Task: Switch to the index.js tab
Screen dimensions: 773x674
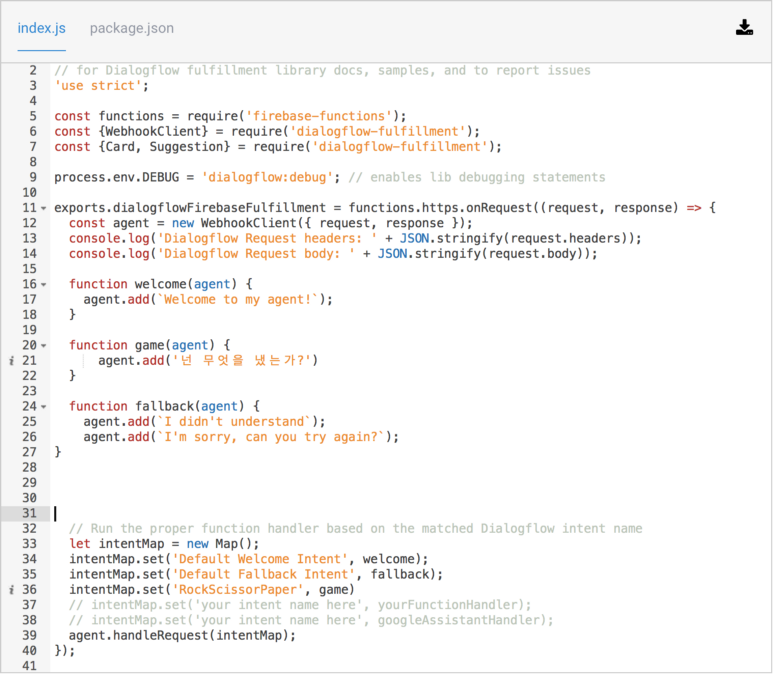Action: (41, 28)
